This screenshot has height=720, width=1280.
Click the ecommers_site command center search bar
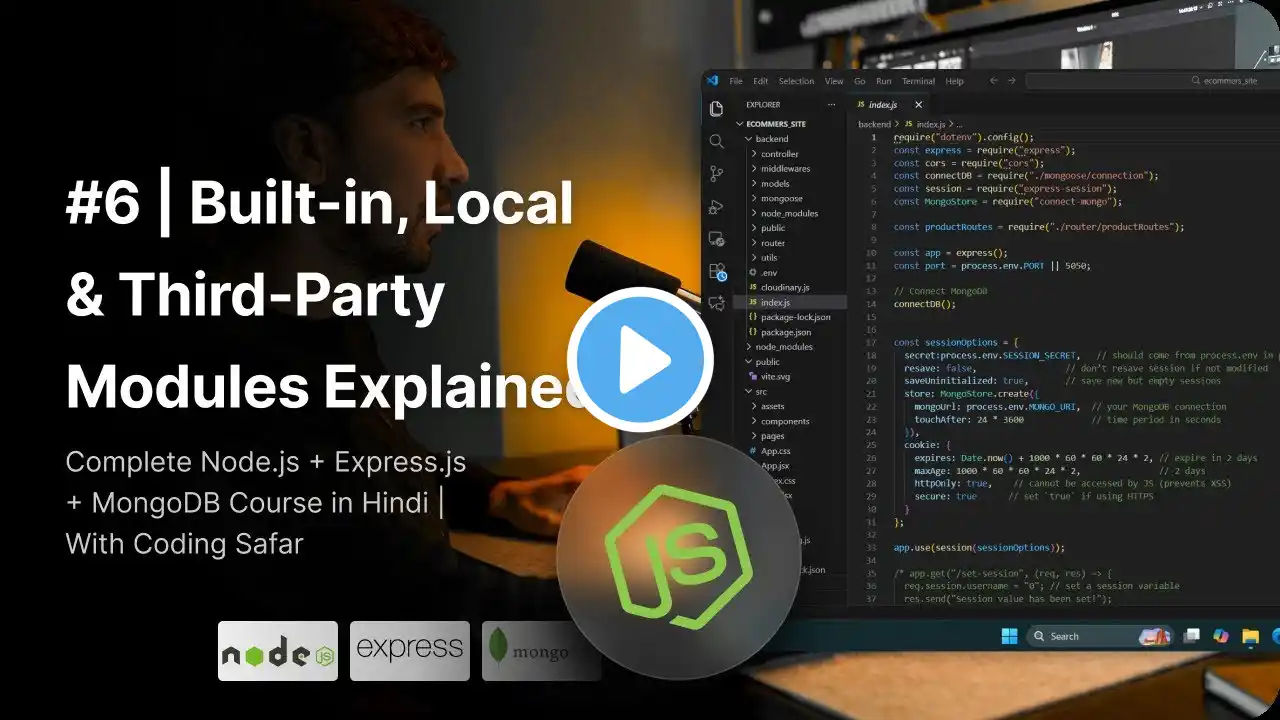tap(1152, 81)
